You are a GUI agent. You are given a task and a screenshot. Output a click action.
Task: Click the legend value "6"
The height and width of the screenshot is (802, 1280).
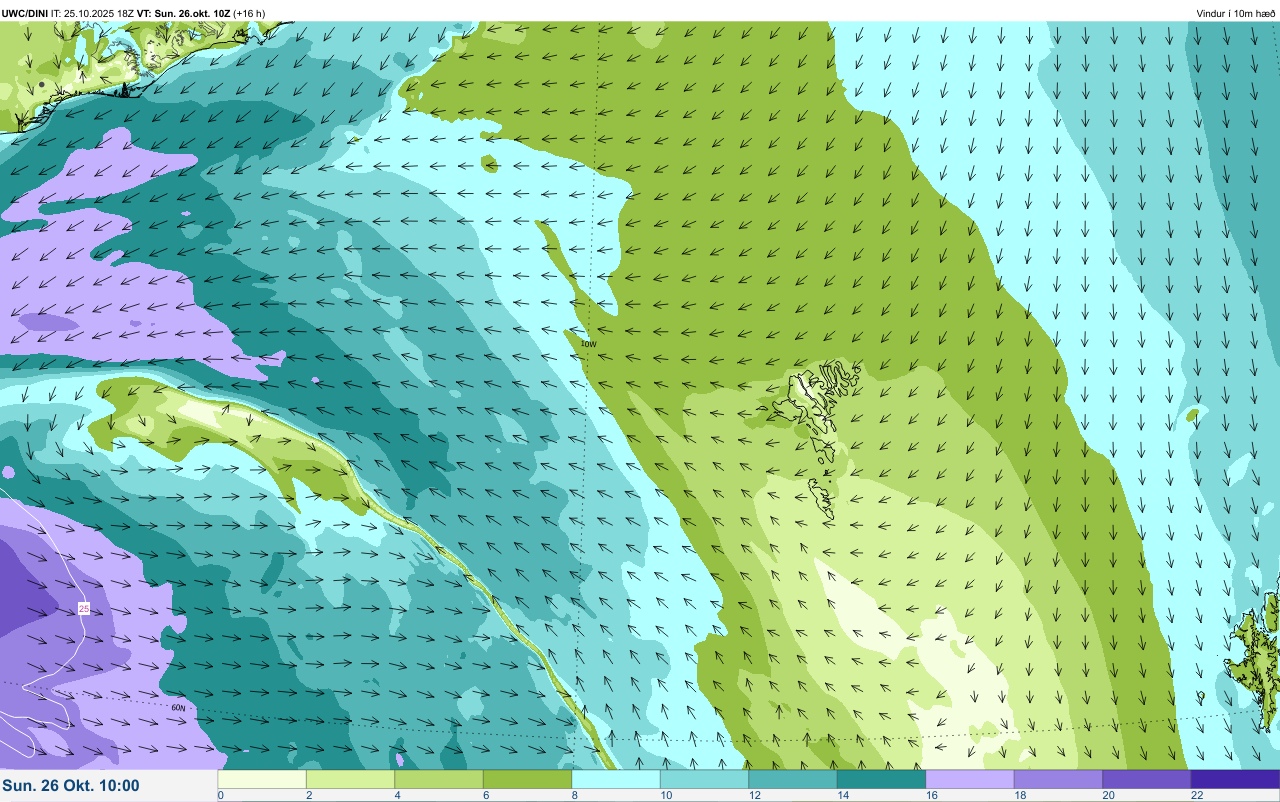[x=486, y=796]
